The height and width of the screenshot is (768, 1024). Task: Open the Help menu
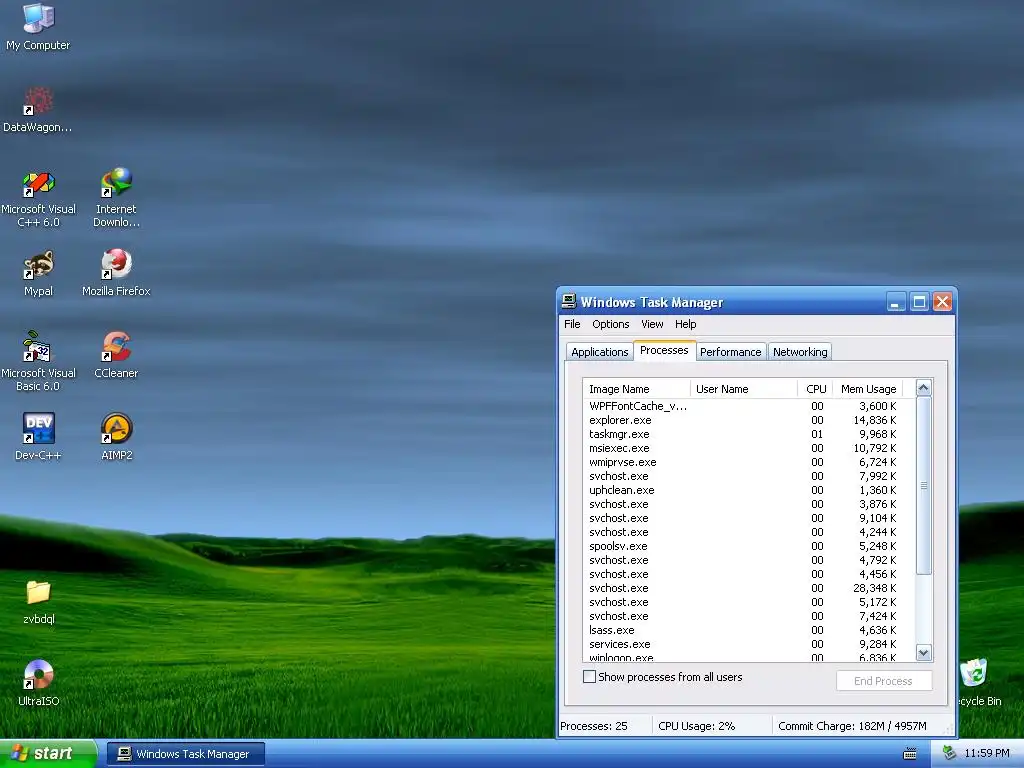tap(686, 324)
